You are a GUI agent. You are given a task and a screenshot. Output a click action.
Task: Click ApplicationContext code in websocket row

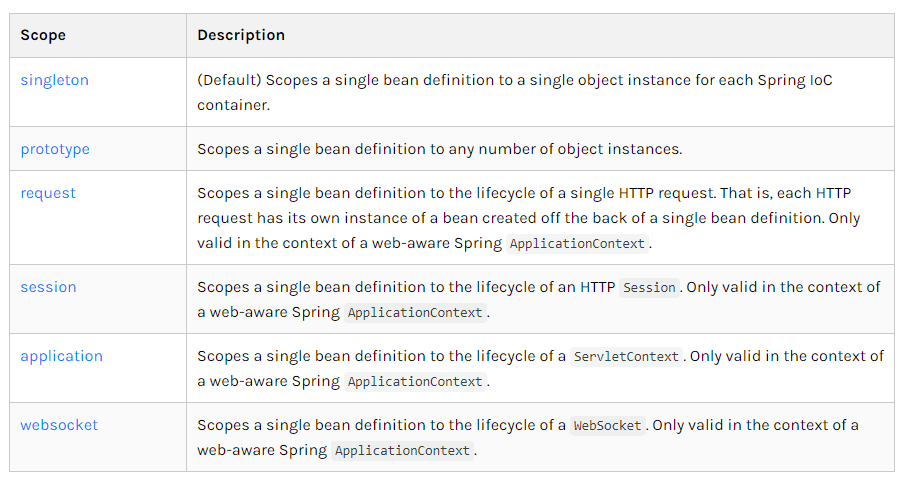[403, 451]
